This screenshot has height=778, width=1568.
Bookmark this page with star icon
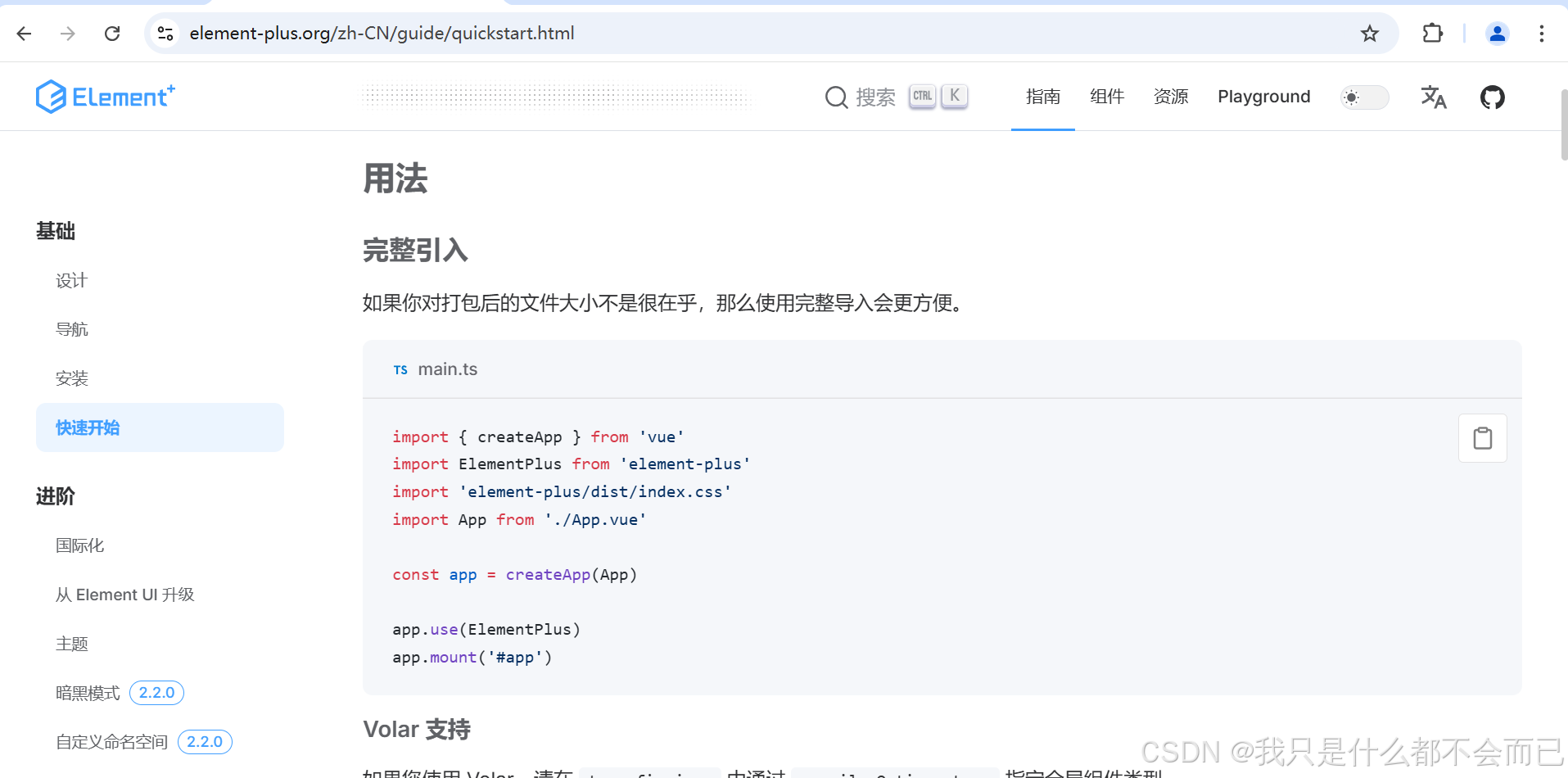[1370, 34]
